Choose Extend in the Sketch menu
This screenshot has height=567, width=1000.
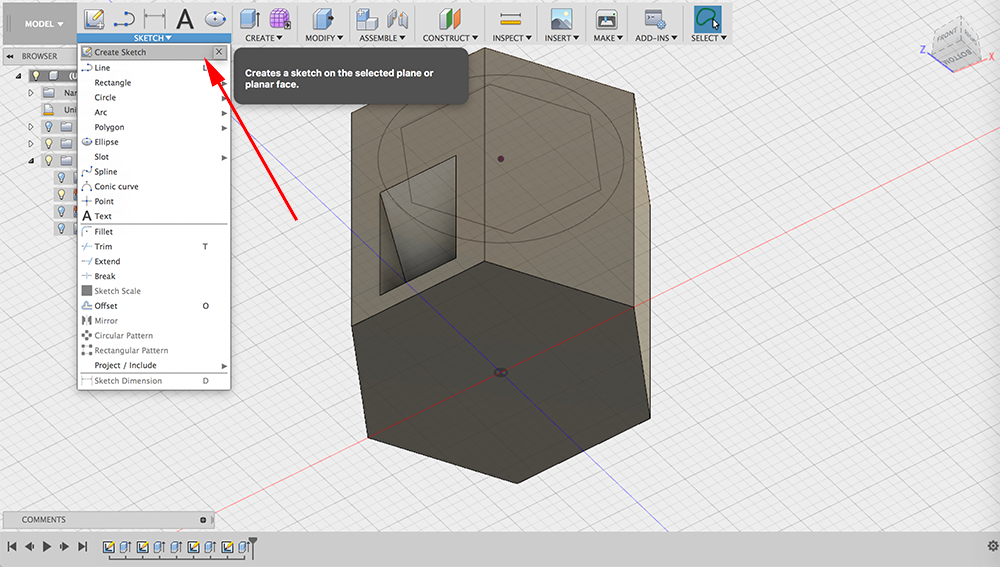154,261
